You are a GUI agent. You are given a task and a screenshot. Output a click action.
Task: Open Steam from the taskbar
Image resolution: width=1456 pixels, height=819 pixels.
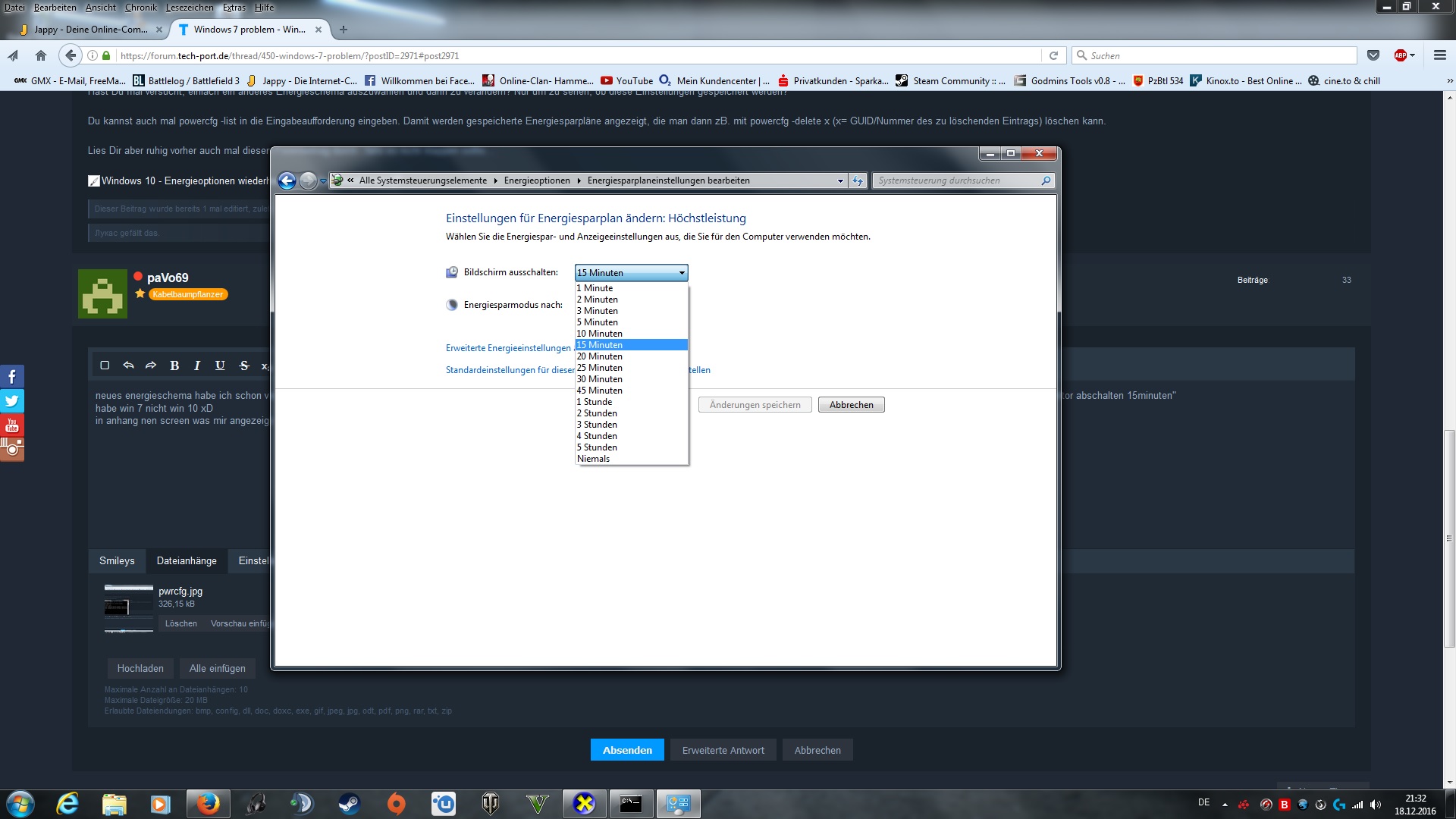coord(349,803)
